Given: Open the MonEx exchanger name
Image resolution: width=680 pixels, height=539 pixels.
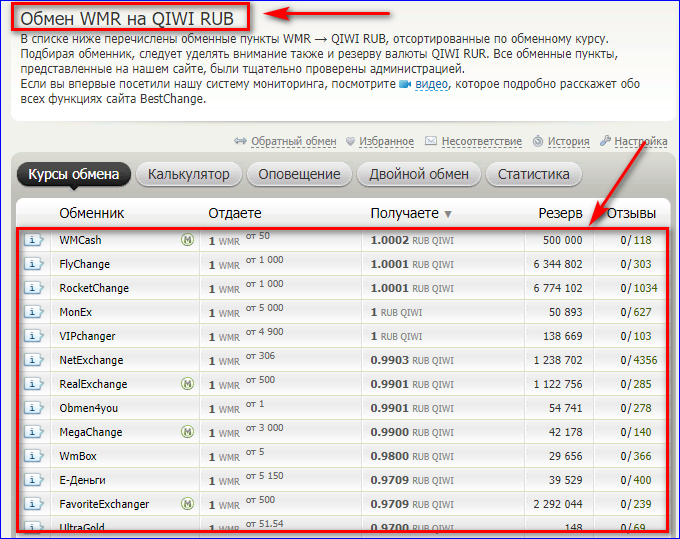Looking at the screenshot, I should [75, 312].
